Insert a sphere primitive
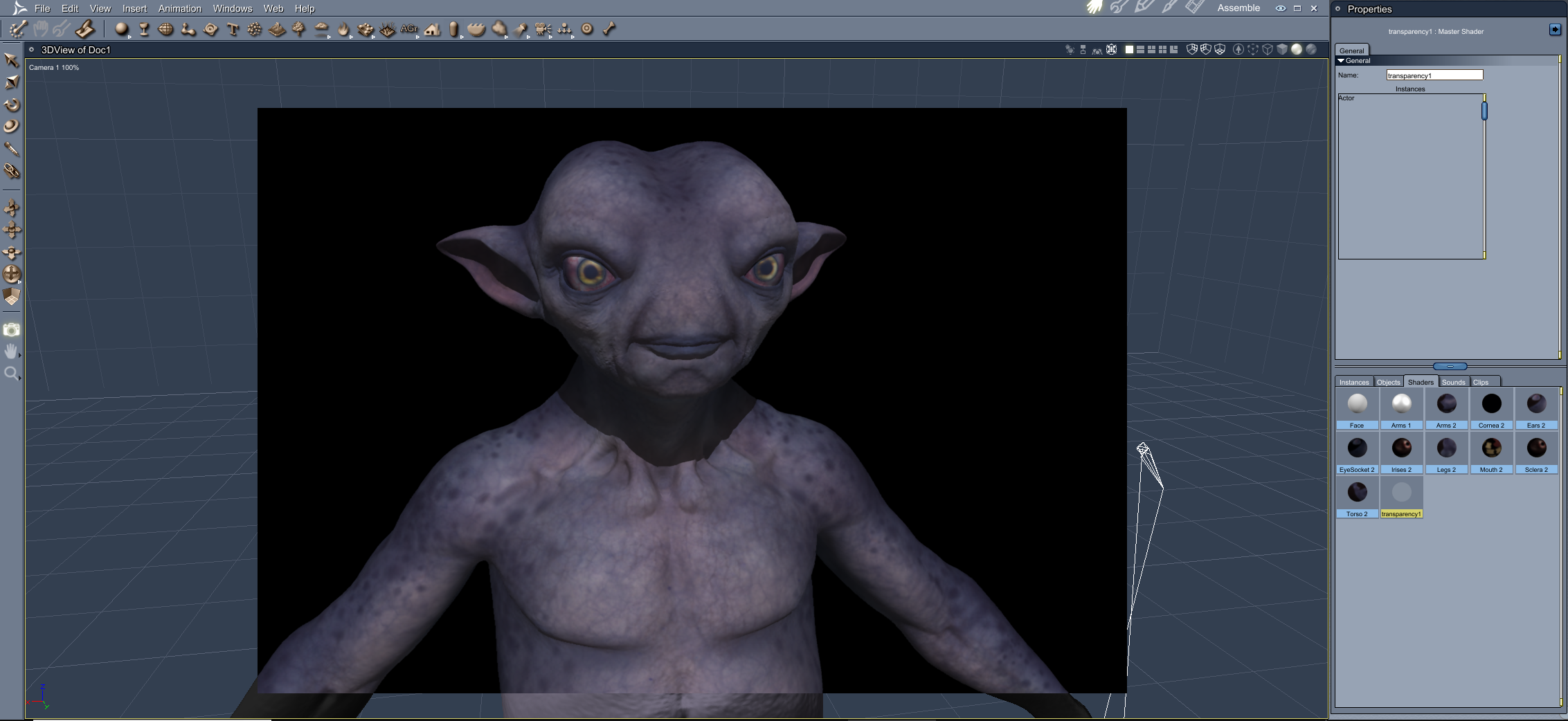The height and width of the screenshot is (721, 1568). pyautogui.click(x=122, y=29)
